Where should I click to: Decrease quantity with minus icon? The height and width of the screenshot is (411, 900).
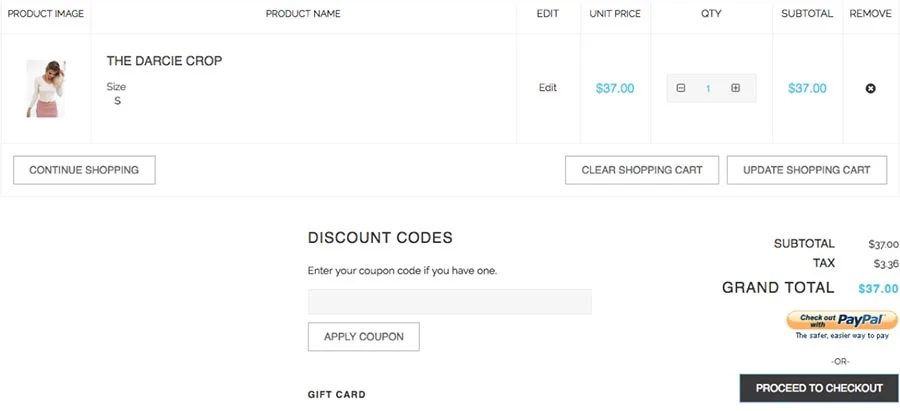pyautogui.click(x=681, y=88)
